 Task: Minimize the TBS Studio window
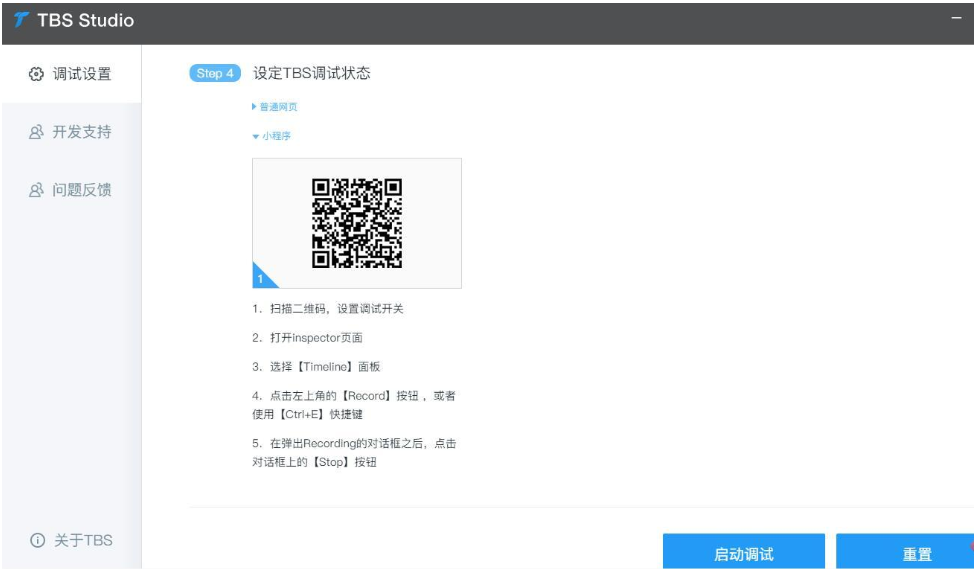[x=957, y=18]
